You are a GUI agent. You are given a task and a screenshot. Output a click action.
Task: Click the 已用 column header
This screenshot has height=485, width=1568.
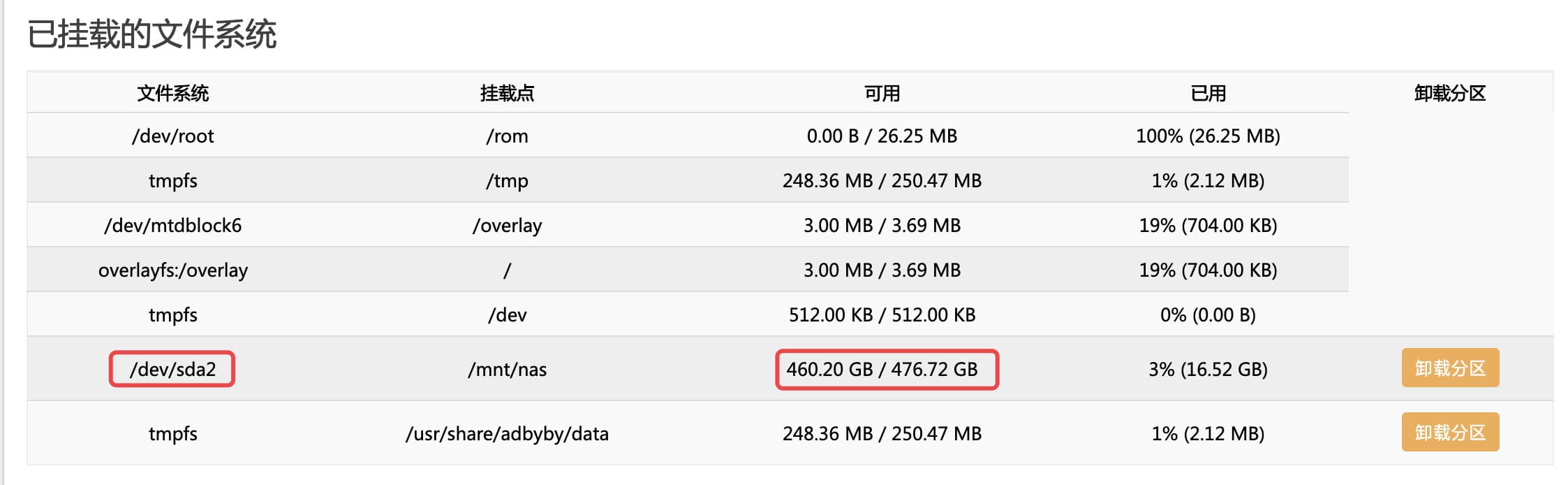click(1208, 93)
